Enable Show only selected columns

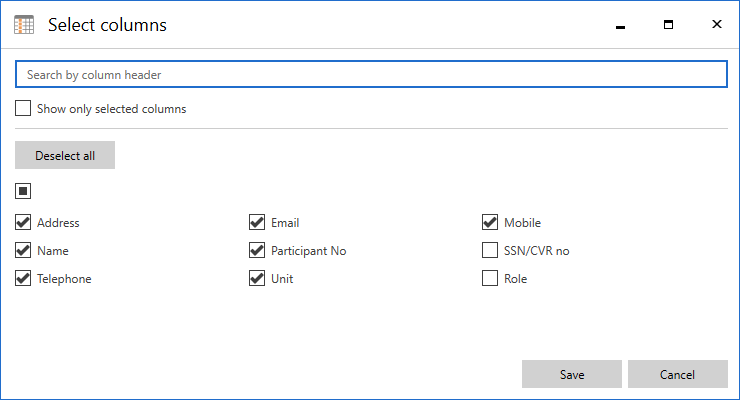(23, 108)
